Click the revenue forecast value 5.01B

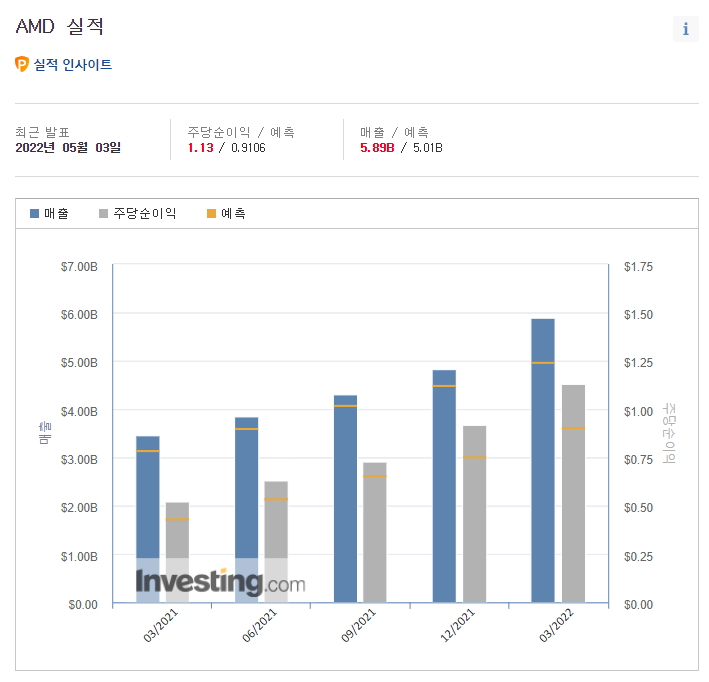coord(428,148)
